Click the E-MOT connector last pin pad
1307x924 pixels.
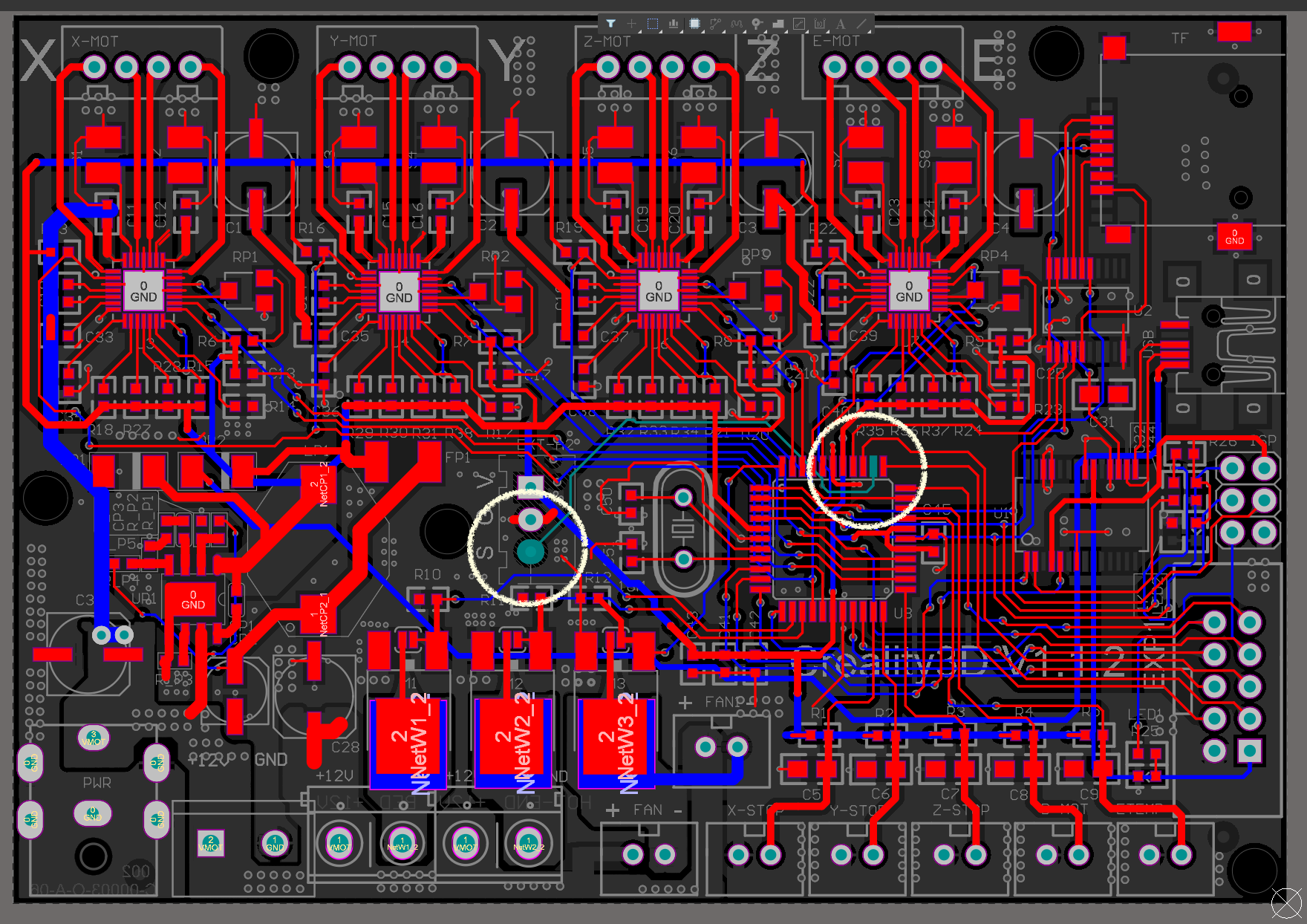pos(931,68)
